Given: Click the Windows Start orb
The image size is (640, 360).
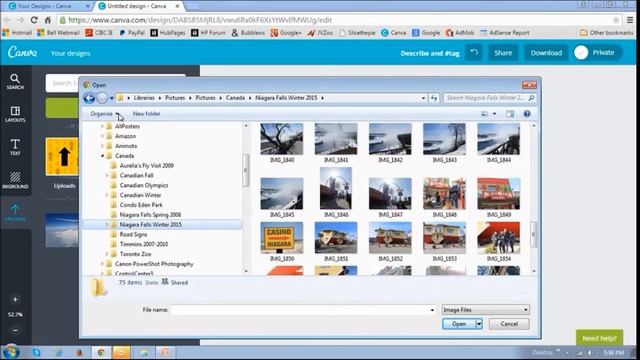Looking at the screenshot, I should tap(10, 352).
